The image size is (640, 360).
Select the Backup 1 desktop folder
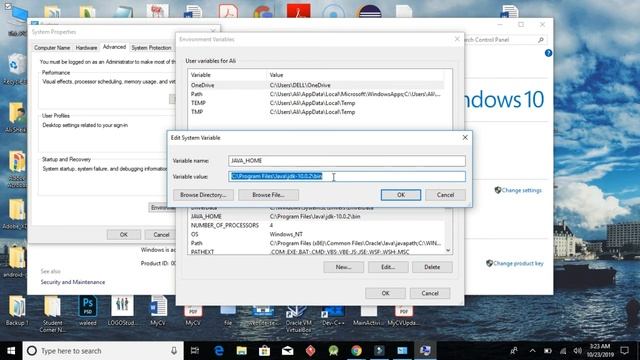coord(17,311)
